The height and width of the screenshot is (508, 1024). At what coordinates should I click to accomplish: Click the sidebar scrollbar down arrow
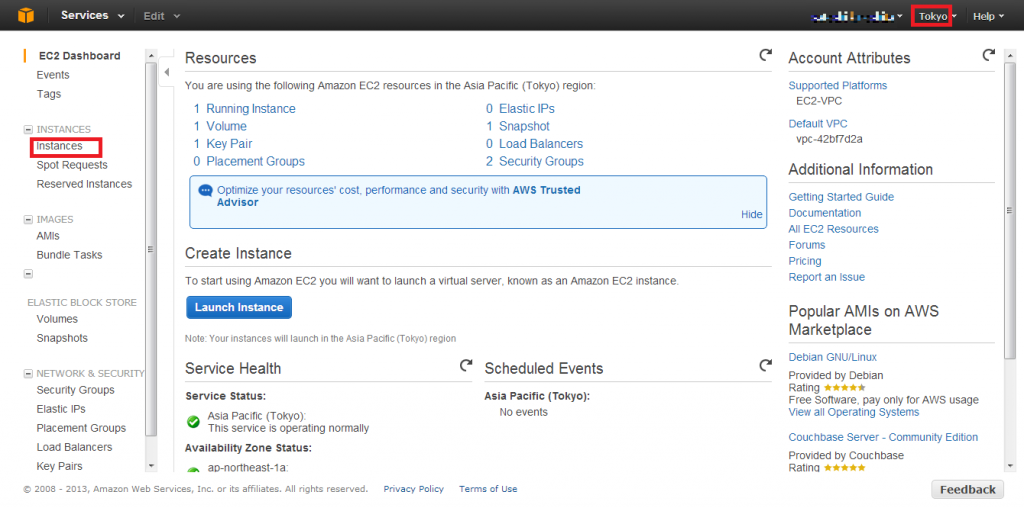coord(152,466)
